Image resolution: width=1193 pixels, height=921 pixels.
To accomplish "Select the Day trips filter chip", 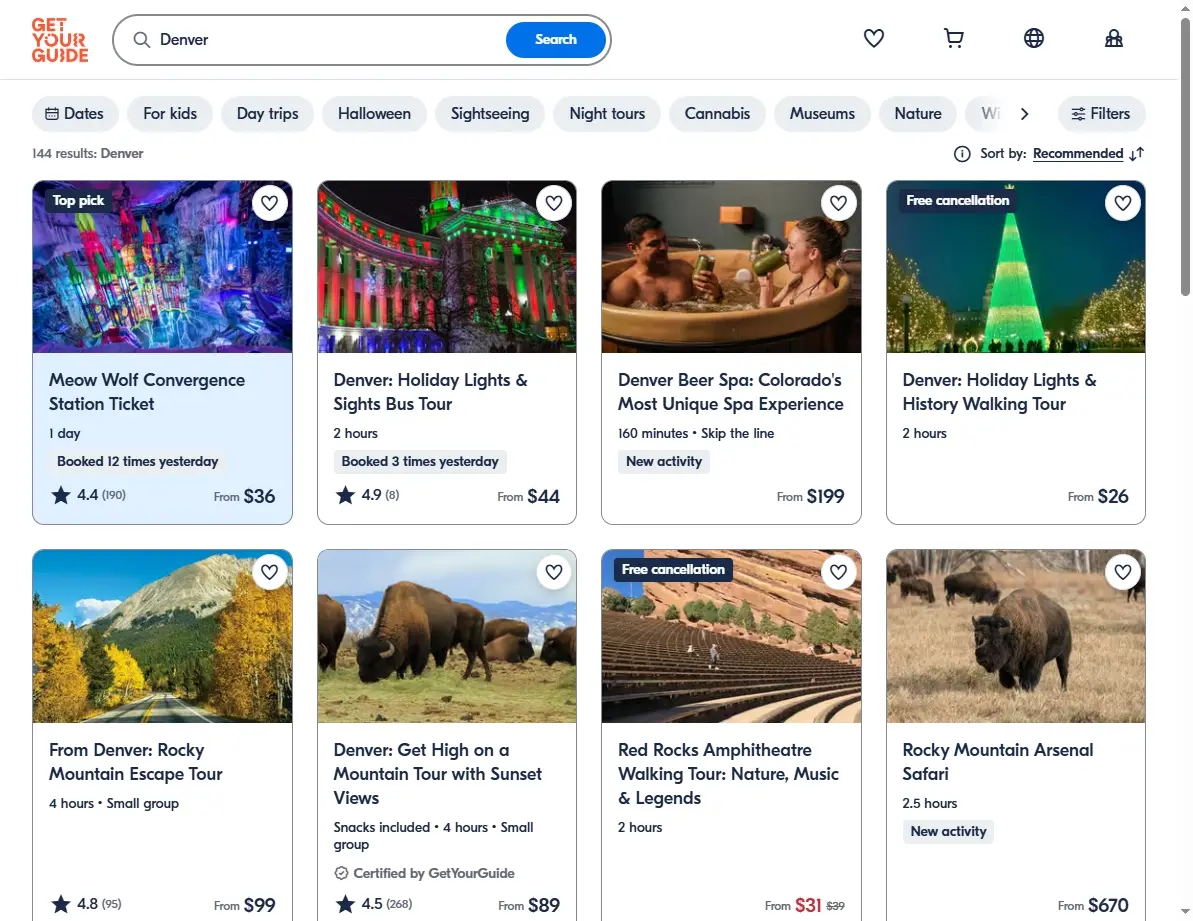I will [267, 114].
